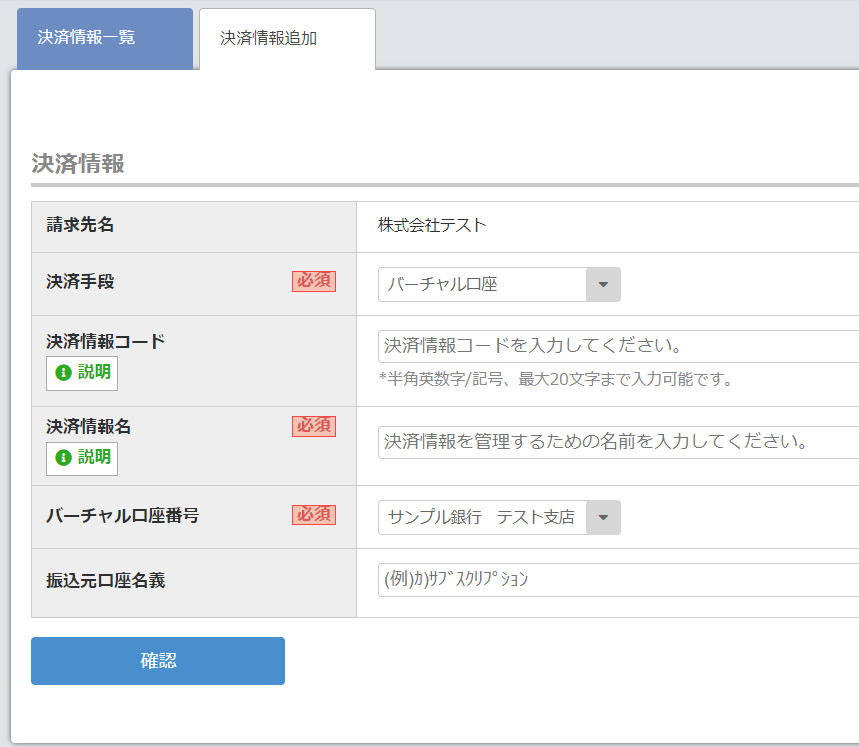This screenshot has height=747, width=859.
Task: Click the 必須 badge beside 決済情報名
Action: (x=314, y=426)
